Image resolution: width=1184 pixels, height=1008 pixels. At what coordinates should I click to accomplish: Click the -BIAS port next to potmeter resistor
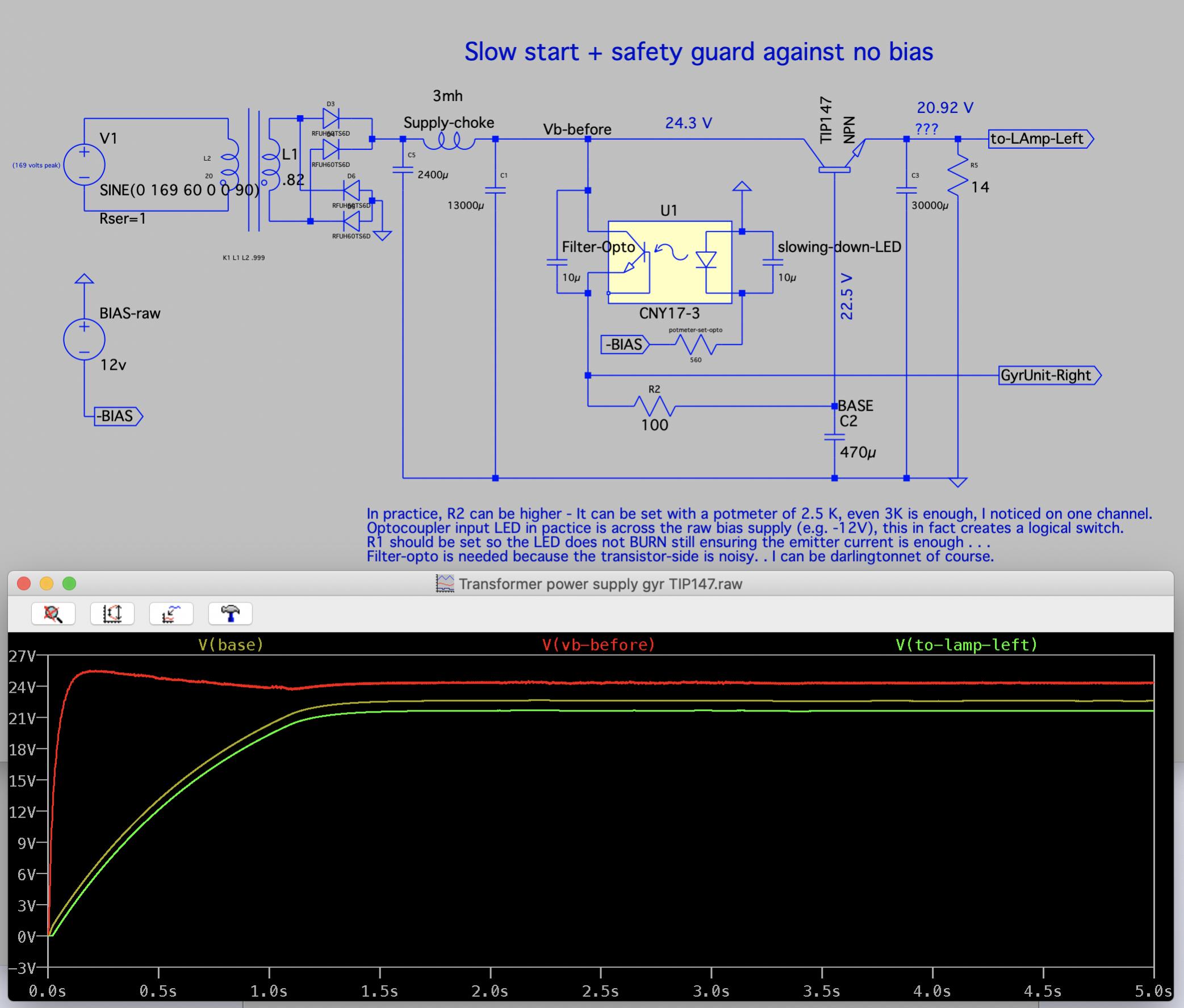tap(625, 345)
